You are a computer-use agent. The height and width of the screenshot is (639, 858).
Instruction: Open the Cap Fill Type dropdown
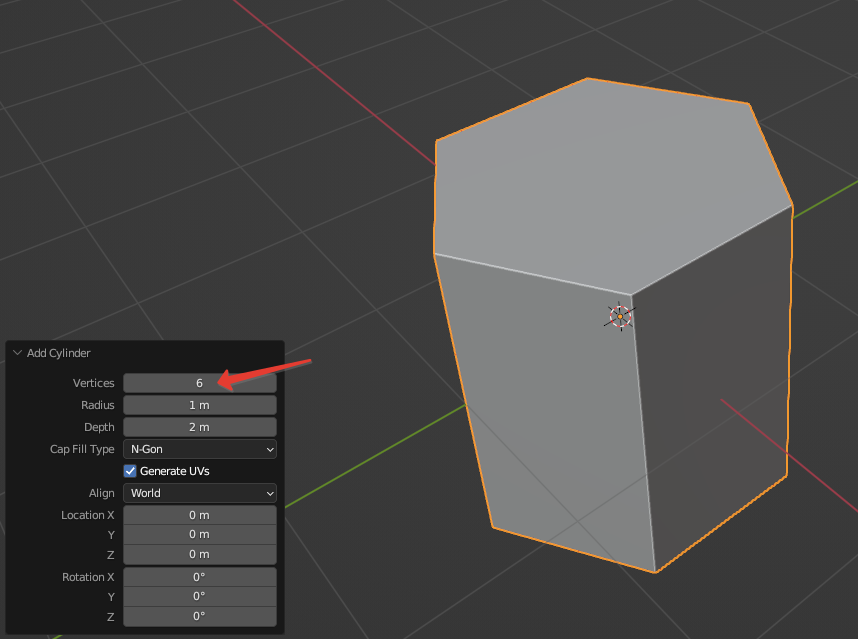200,449
